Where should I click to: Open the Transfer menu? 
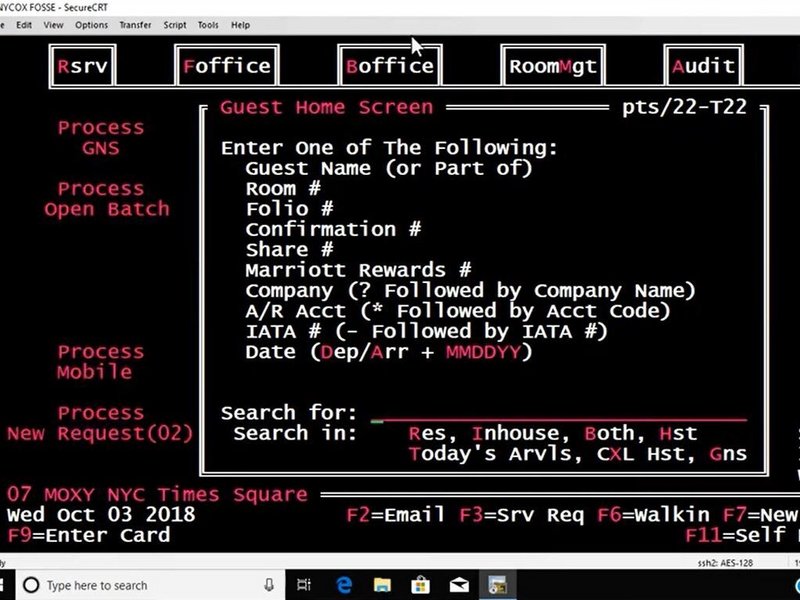(x=135, y=25)
